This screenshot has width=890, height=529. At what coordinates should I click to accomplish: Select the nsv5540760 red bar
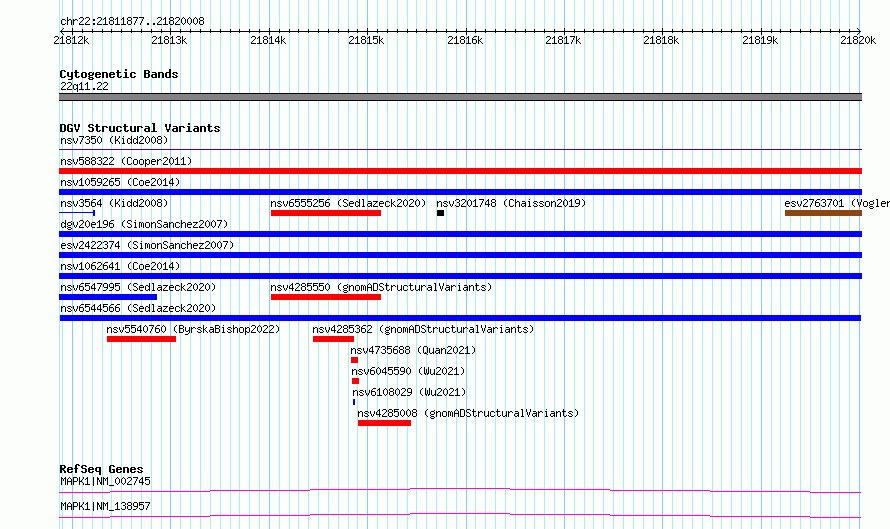click(141, 339)
